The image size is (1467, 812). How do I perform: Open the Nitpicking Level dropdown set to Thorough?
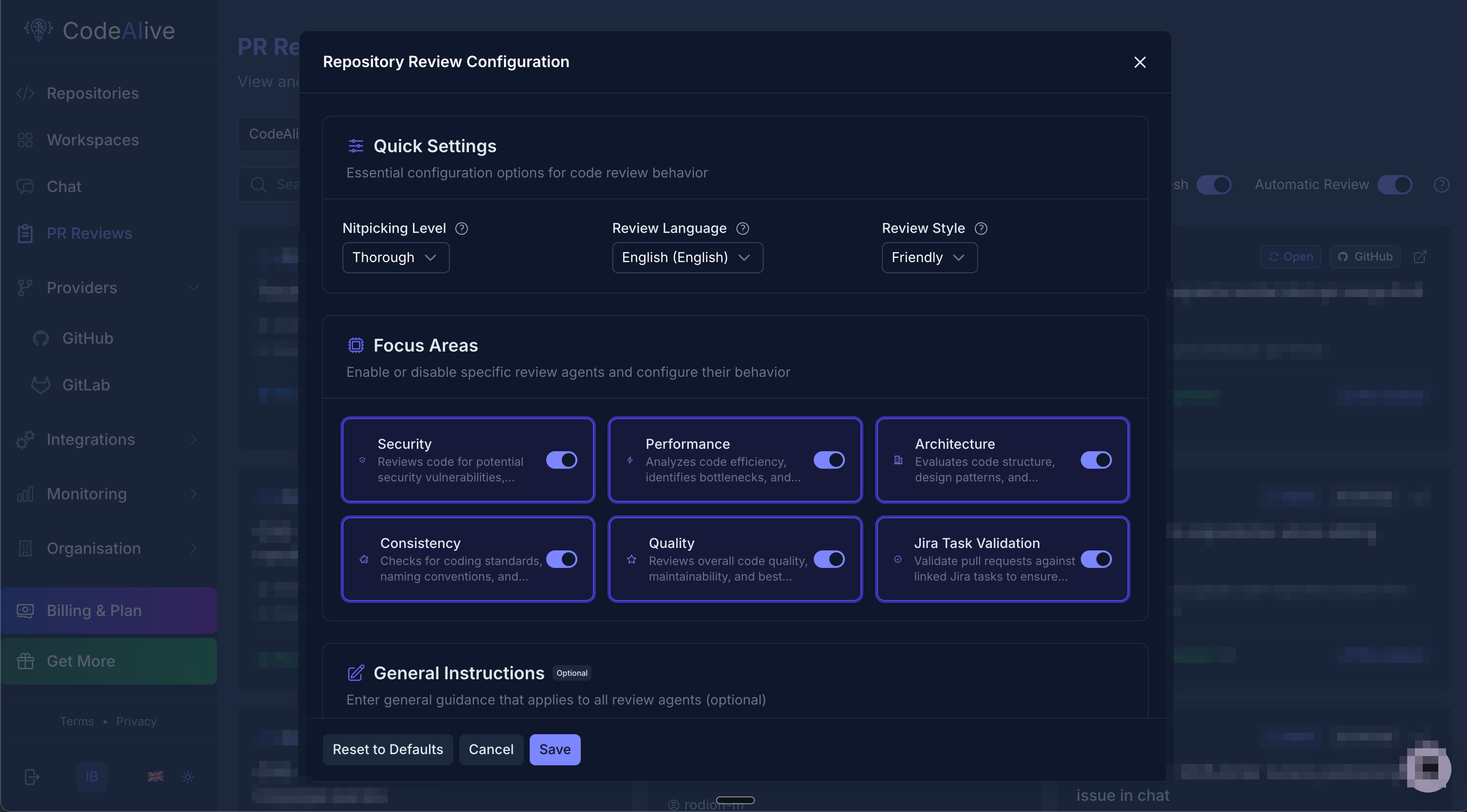395,257
